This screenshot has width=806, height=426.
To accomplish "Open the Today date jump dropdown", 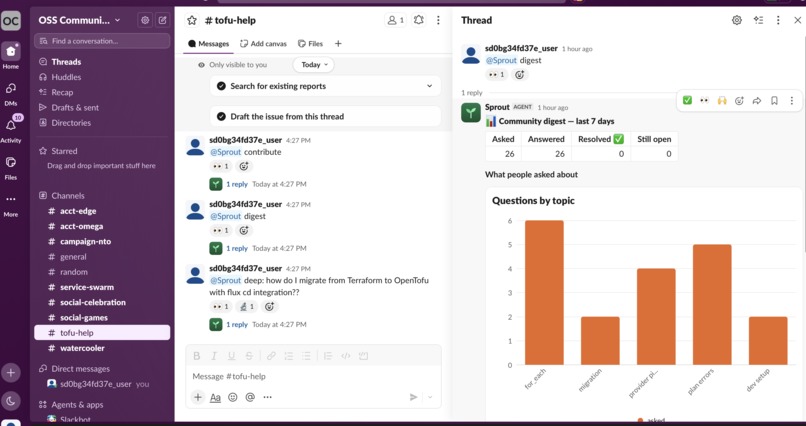I will tap(314, 65).
